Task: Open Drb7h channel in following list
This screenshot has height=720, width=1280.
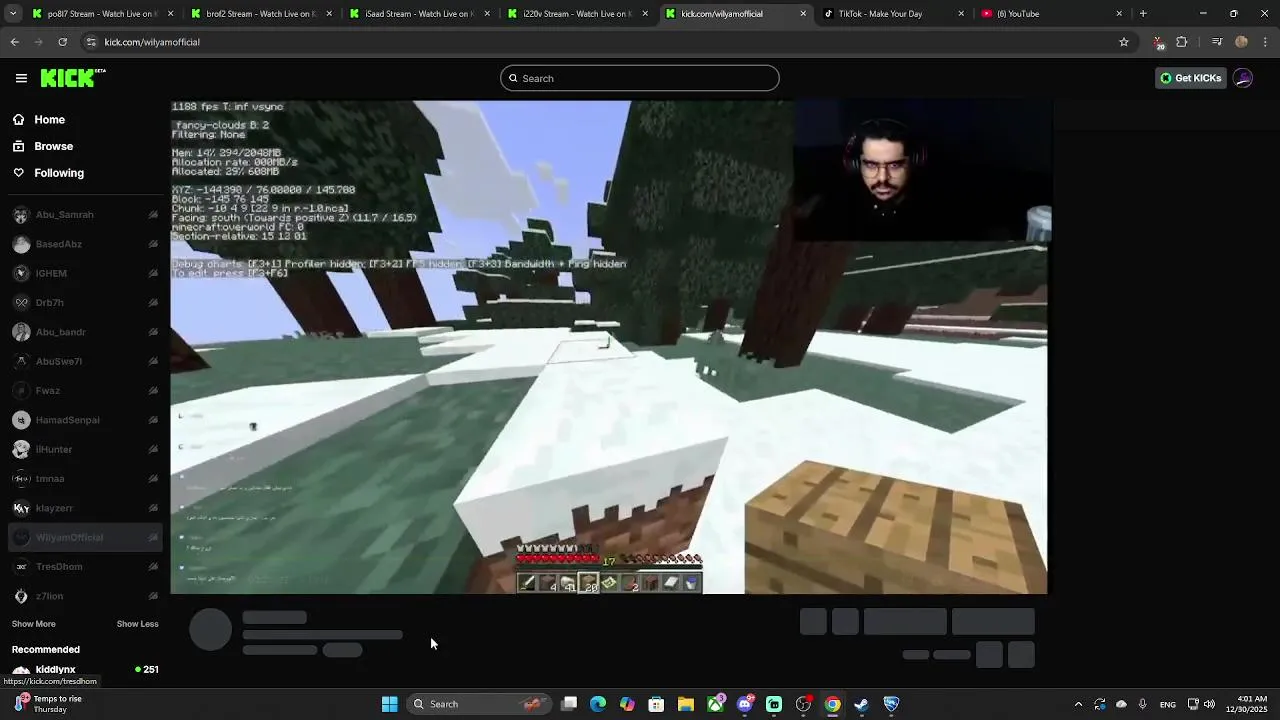Action: 85,303
